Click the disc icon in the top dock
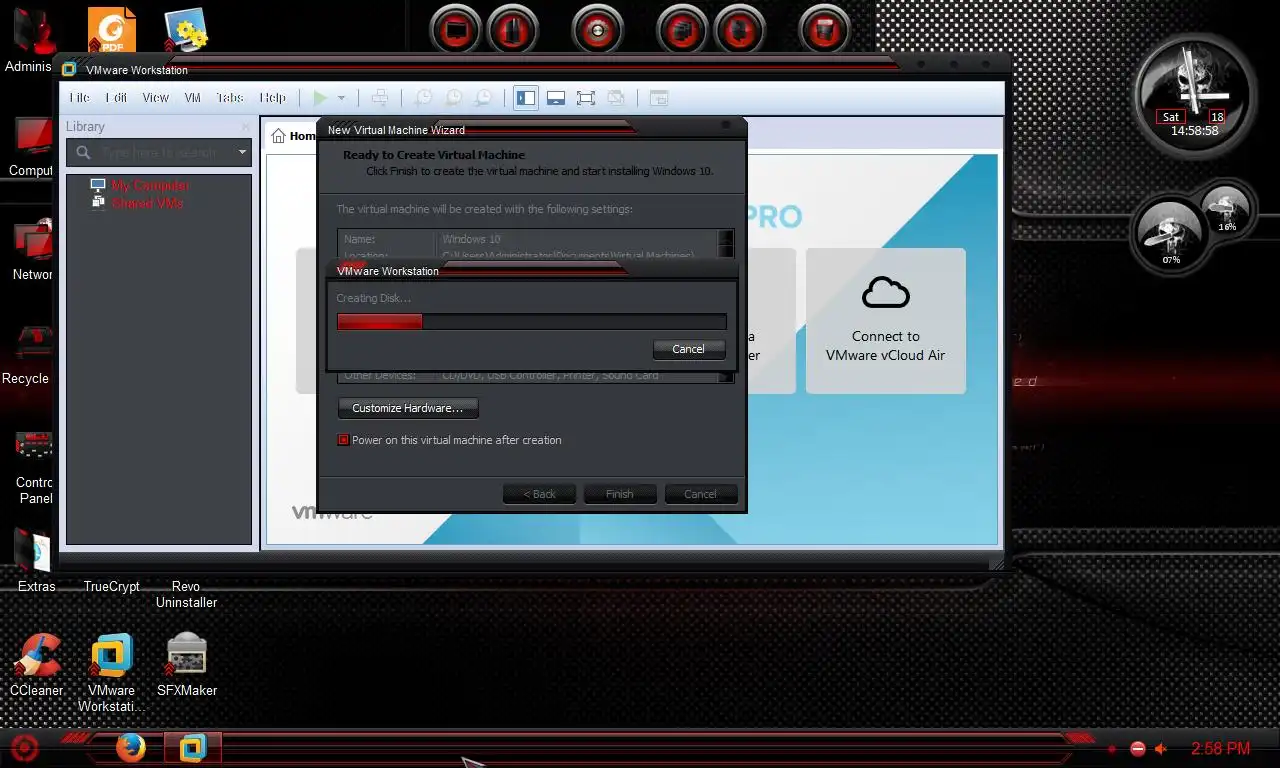Screen dimensions: 1280x768 pos(598,30)
